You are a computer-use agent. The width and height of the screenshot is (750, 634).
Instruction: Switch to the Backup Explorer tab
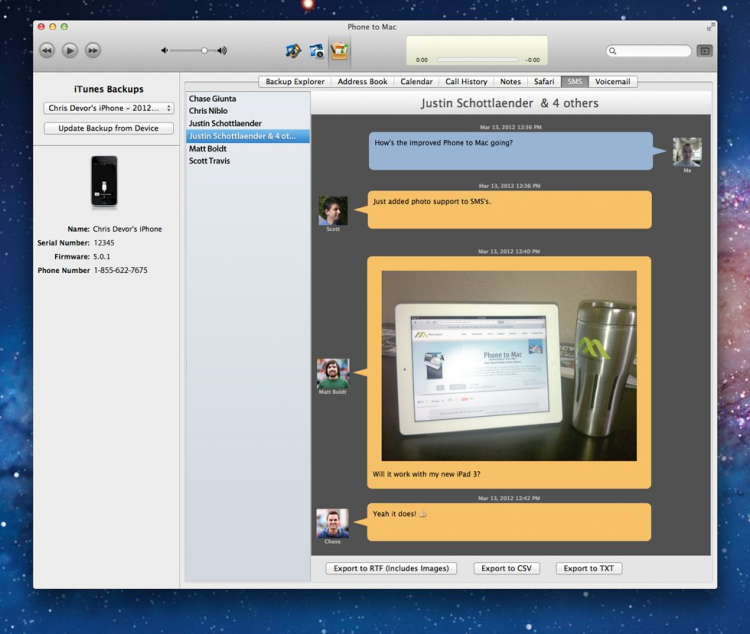[294, 82]
